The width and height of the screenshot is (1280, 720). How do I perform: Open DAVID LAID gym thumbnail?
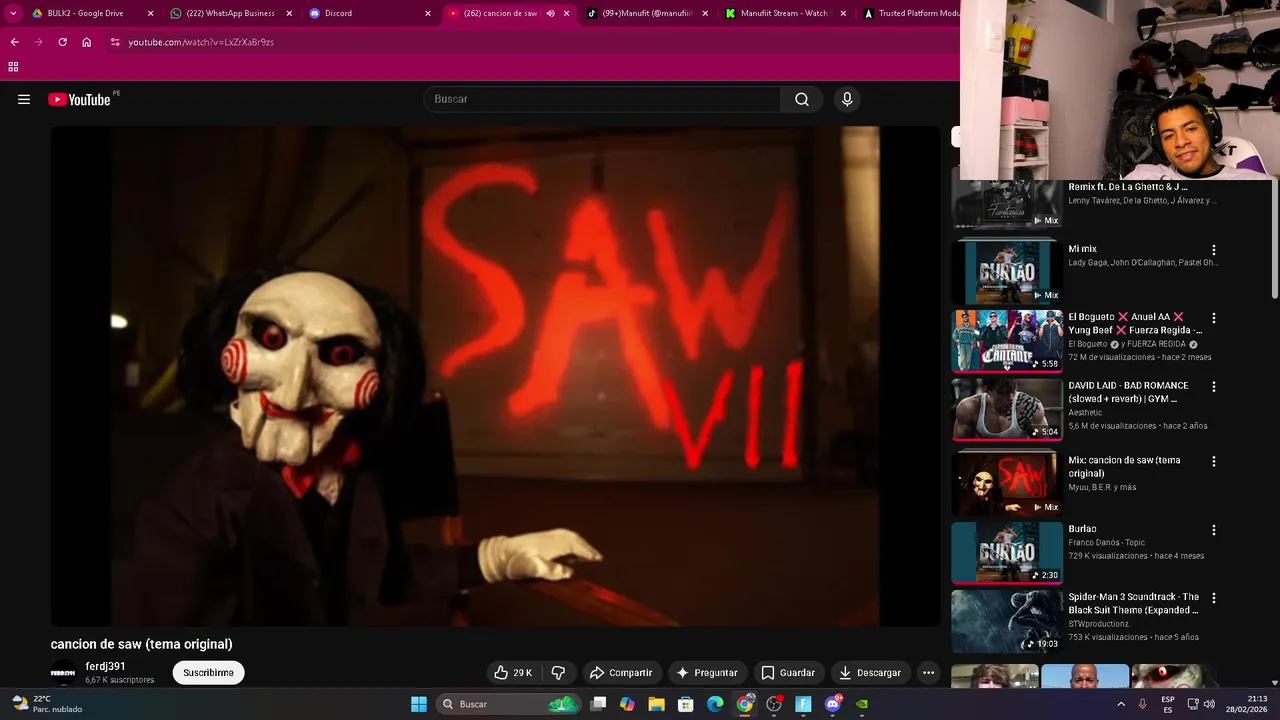1006,409
